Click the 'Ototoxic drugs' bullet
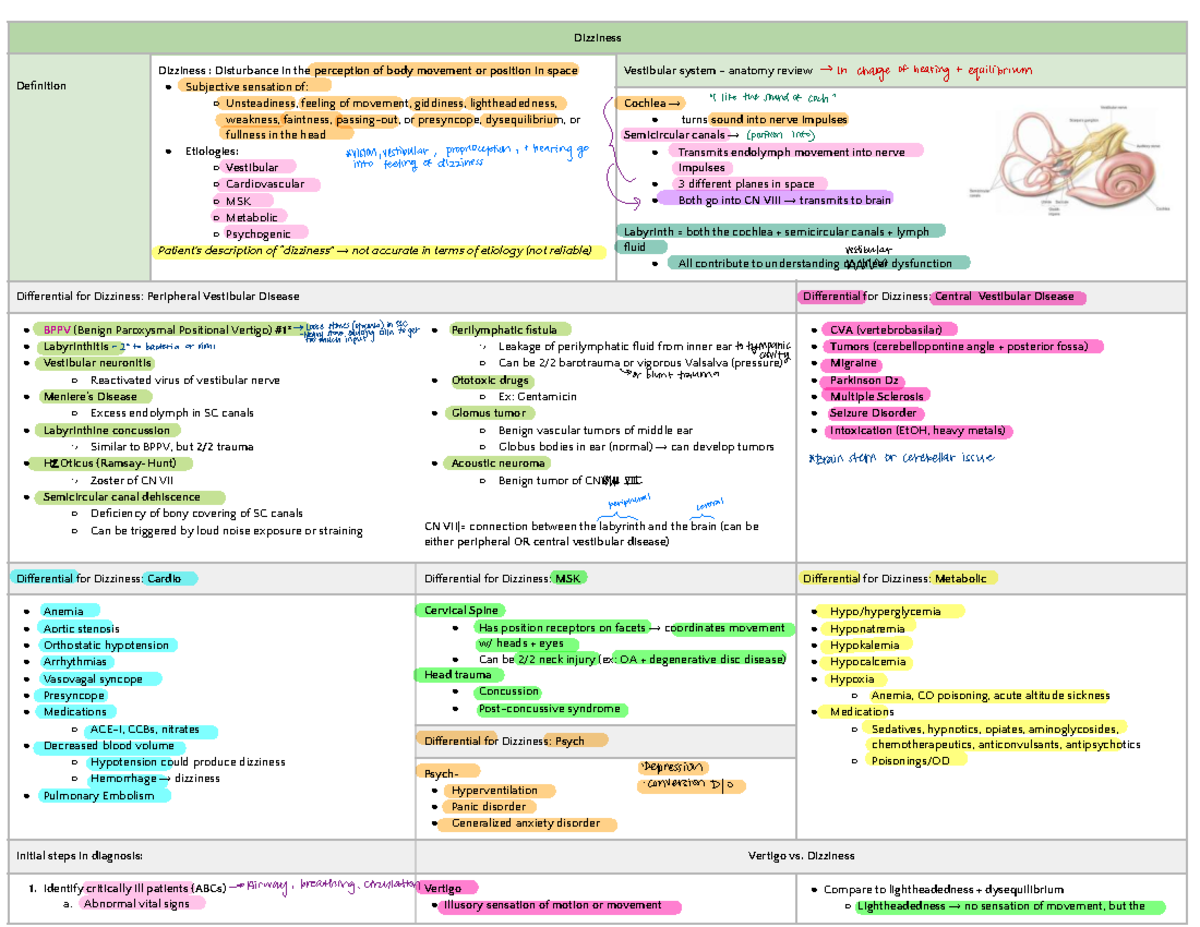 [491, 381]
